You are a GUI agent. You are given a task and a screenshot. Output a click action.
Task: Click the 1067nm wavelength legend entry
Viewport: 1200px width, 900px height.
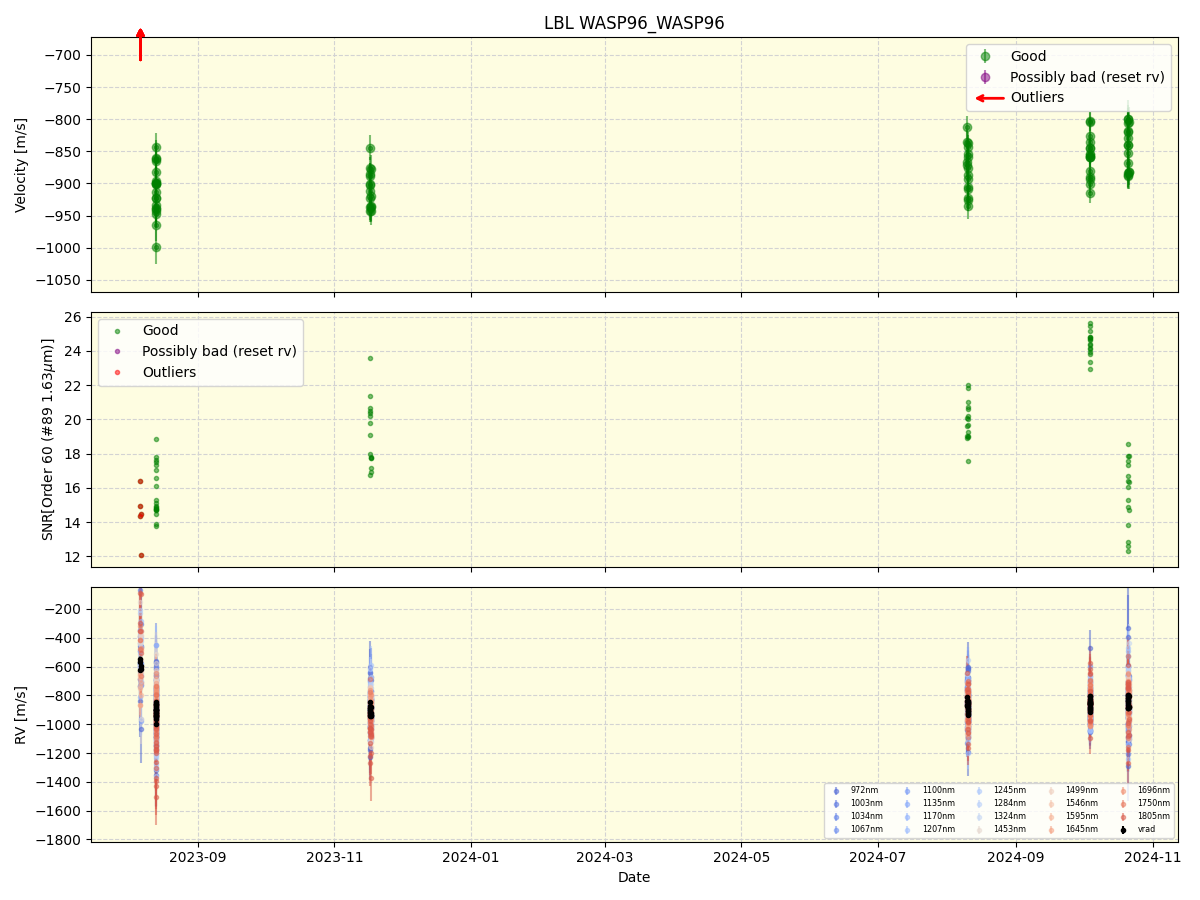click(x=867, y=829)
